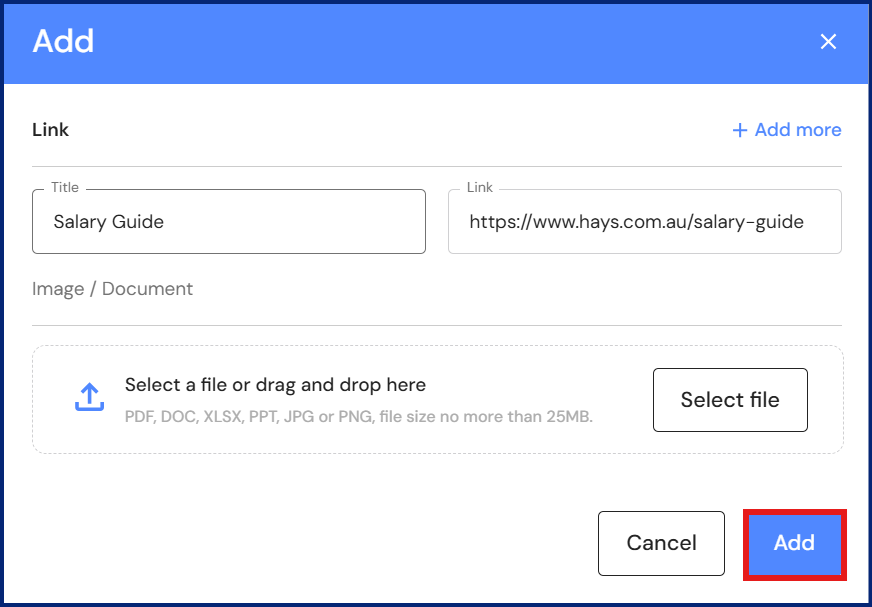Viewport: 872px width, 607px height.
Task: Focus the Title field containing Salary Guide
Action: tap(228, 222)
